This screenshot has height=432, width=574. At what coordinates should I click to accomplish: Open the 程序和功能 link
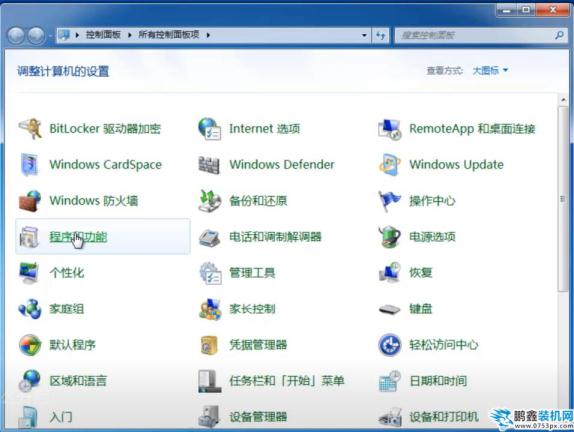(x=78, y=237)
